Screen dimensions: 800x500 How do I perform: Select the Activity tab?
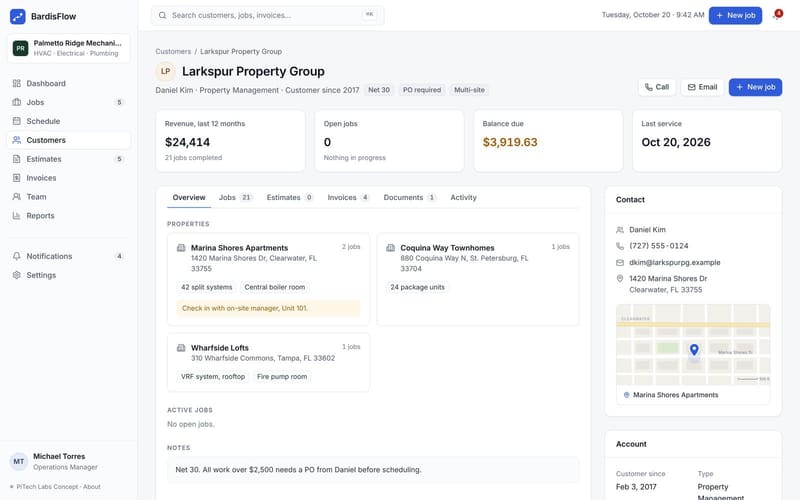[463, 197]
